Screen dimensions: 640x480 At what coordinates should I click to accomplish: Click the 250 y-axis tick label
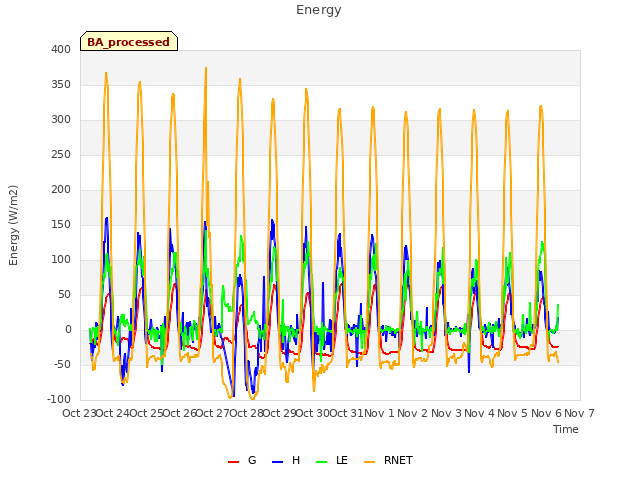[61, 154]
